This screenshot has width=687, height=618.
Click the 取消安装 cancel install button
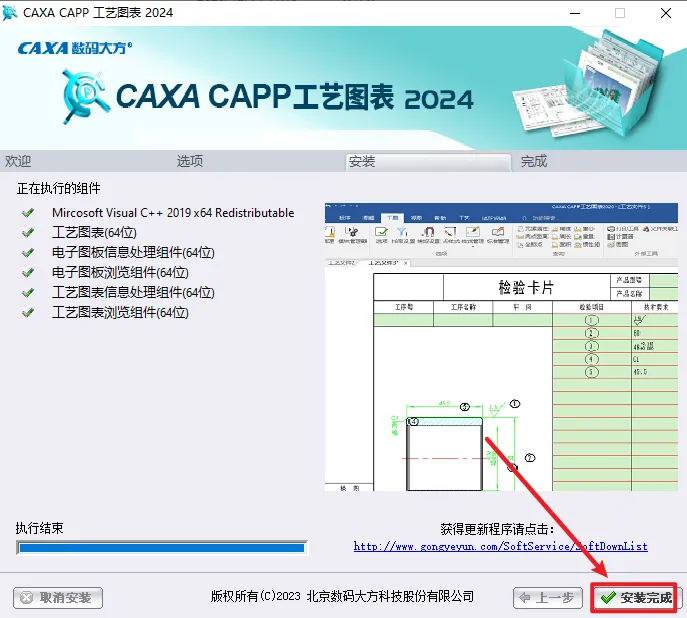tap(58, 598)
